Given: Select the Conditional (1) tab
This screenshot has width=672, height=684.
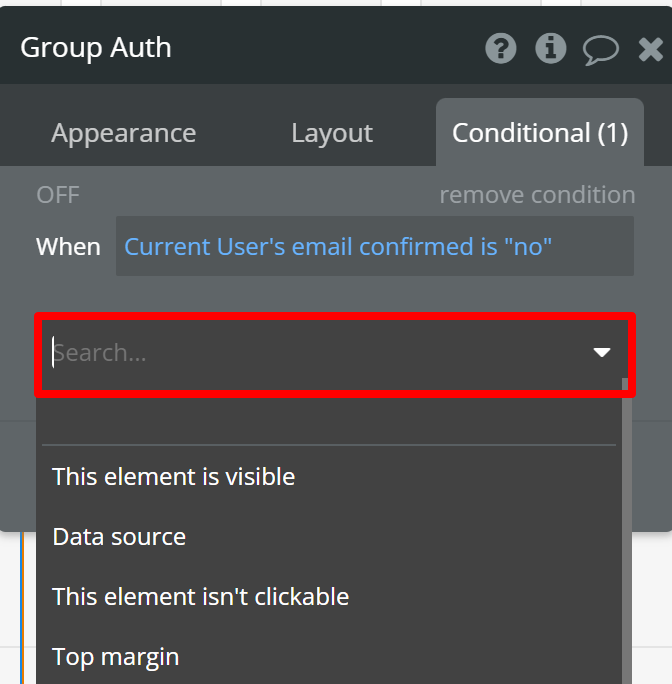Looking at the screenshot, I should 540,133.
